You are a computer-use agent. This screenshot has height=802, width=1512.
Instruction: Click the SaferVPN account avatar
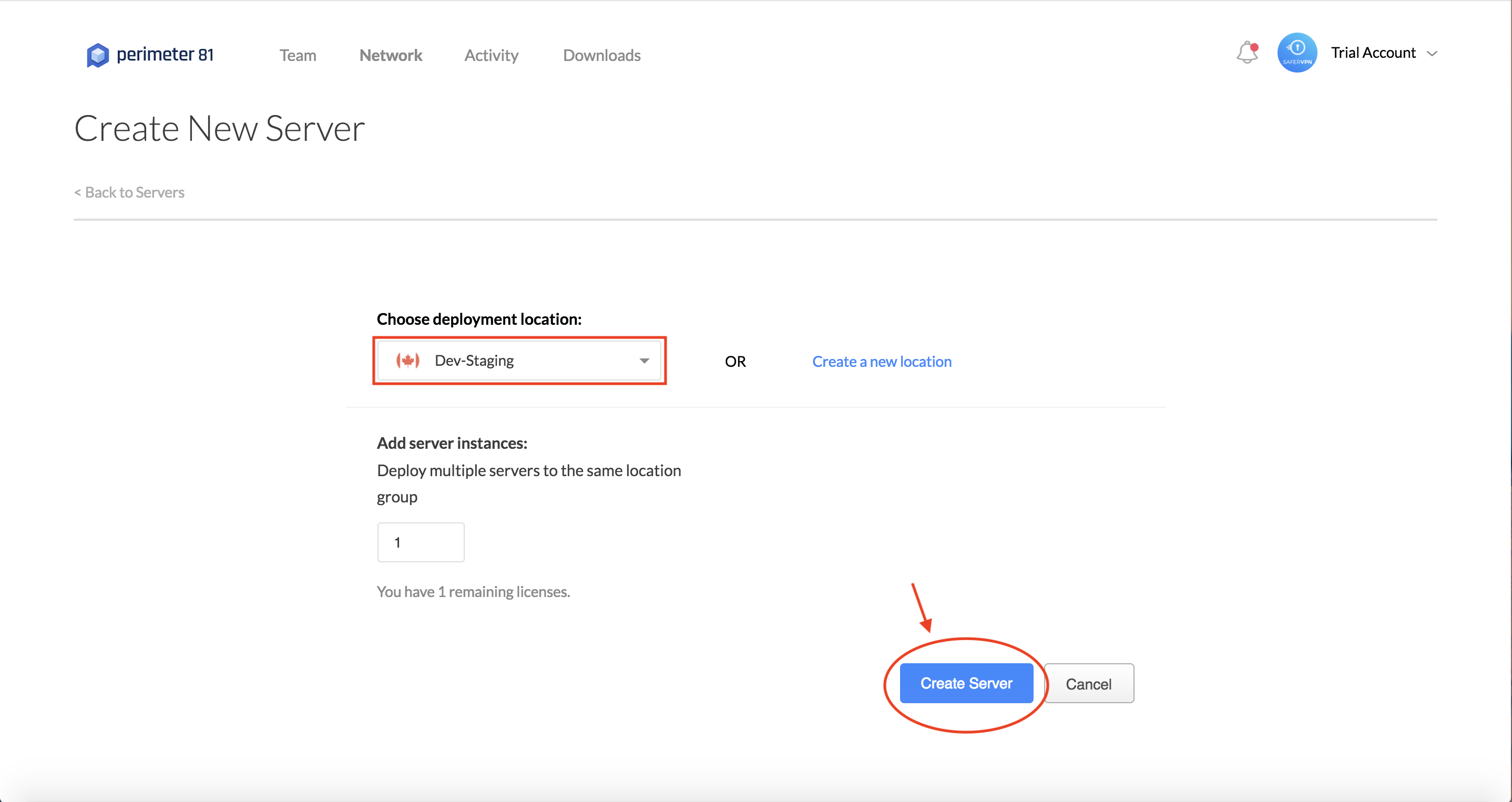point(1296,53)
